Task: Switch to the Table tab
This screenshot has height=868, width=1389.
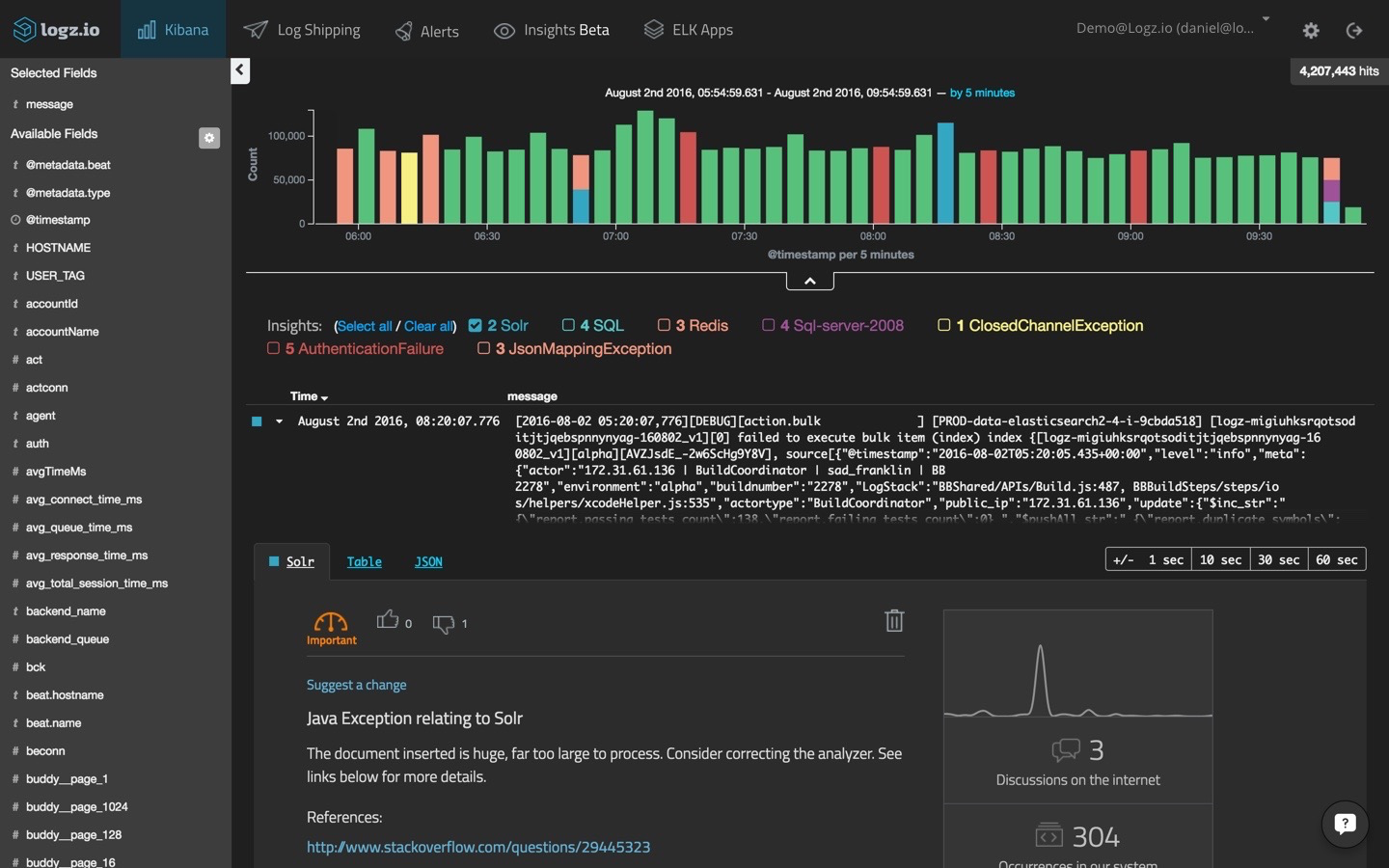Action: click(x=364, y=562)
